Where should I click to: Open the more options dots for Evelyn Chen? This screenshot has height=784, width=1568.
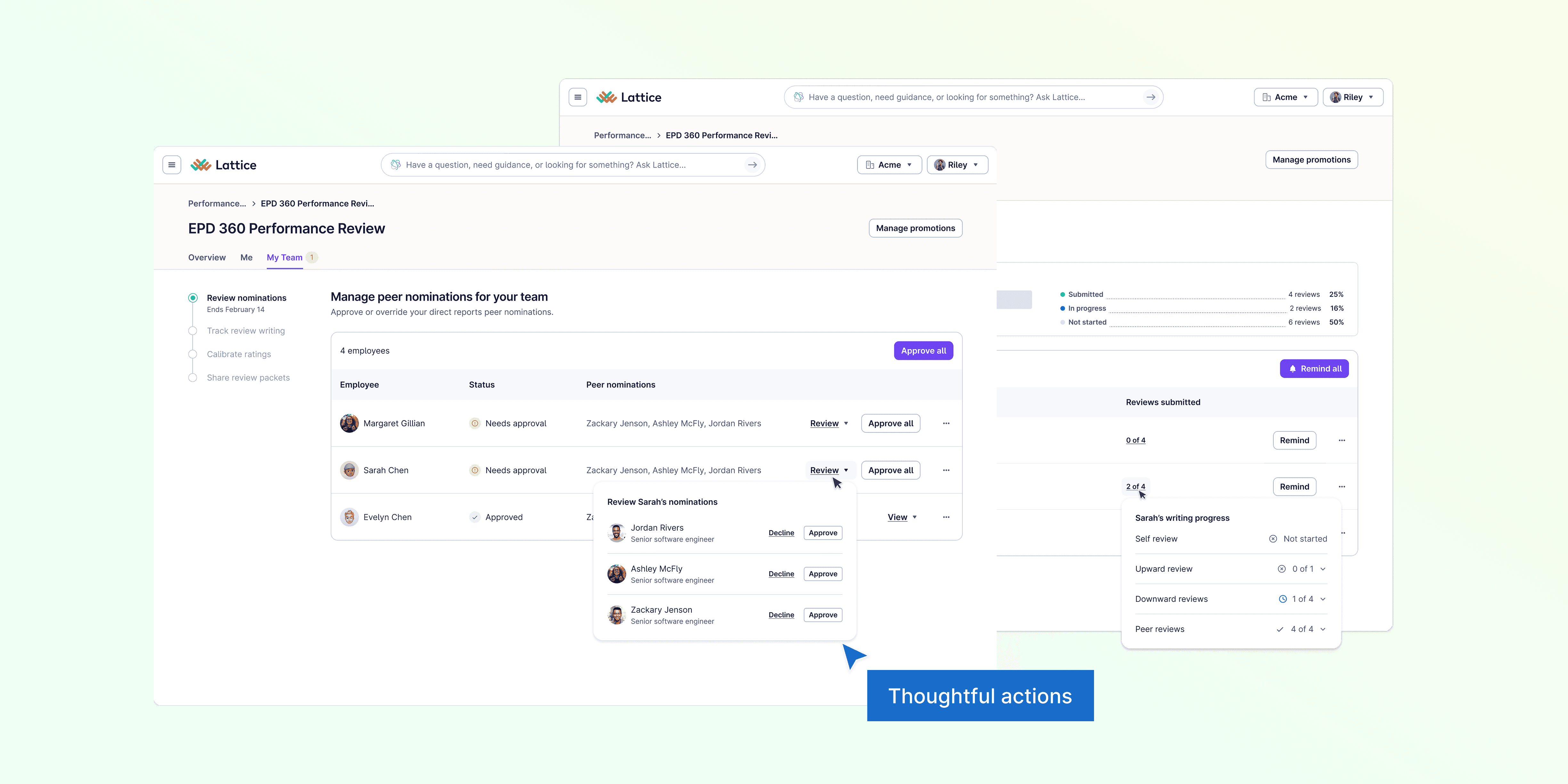946,518
